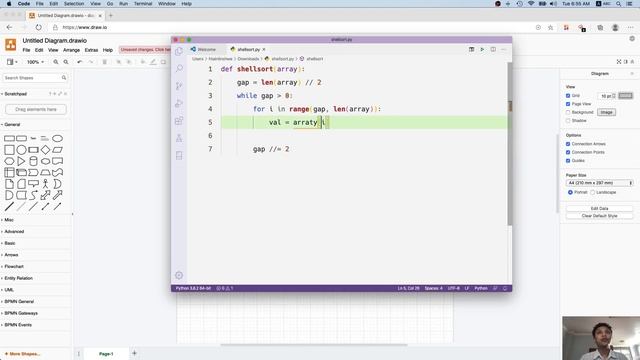The image size is (640, 360).
Task: Open More Actions ellipsis in VS Code editor
Action: click(x=504, y=49)
